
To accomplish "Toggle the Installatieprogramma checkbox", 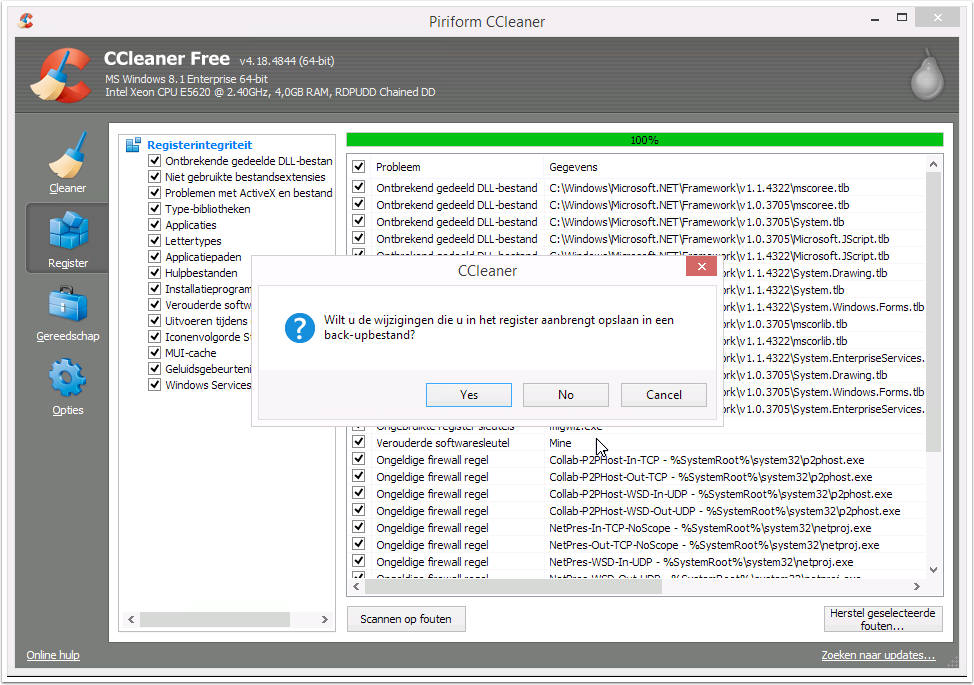I will coord(155,289).
